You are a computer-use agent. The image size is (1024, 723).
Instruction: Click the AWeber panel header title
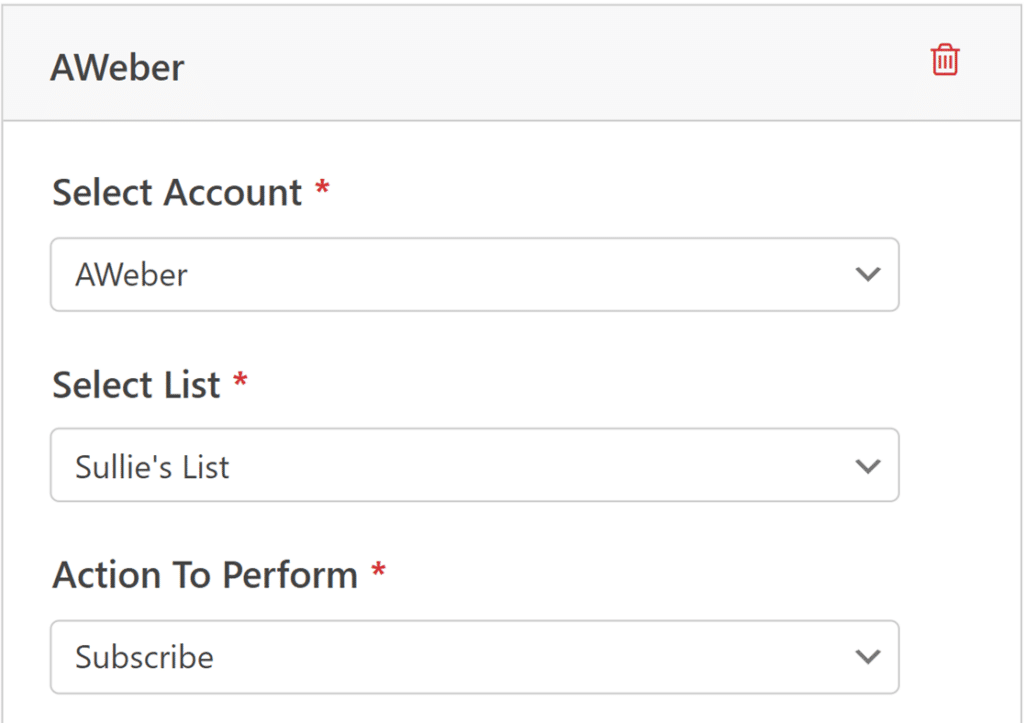(117, 68)
